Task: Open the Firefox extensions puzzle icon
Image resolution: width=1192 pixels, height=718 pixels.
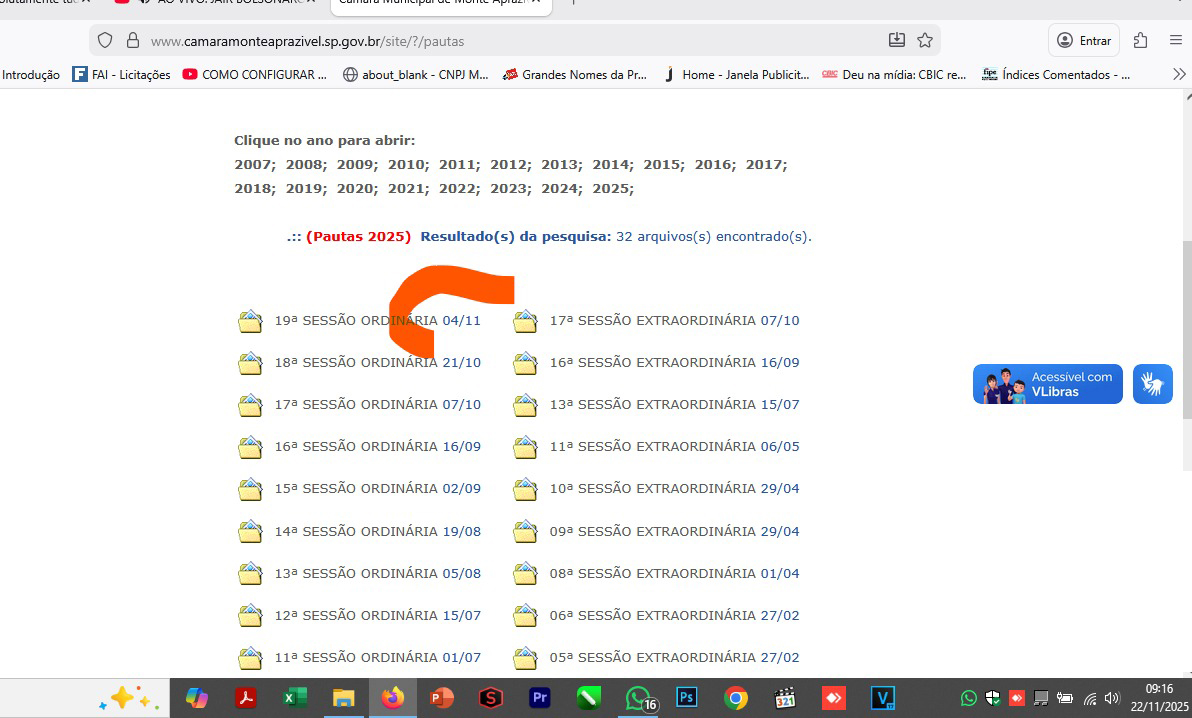Action: [1140, 41]
